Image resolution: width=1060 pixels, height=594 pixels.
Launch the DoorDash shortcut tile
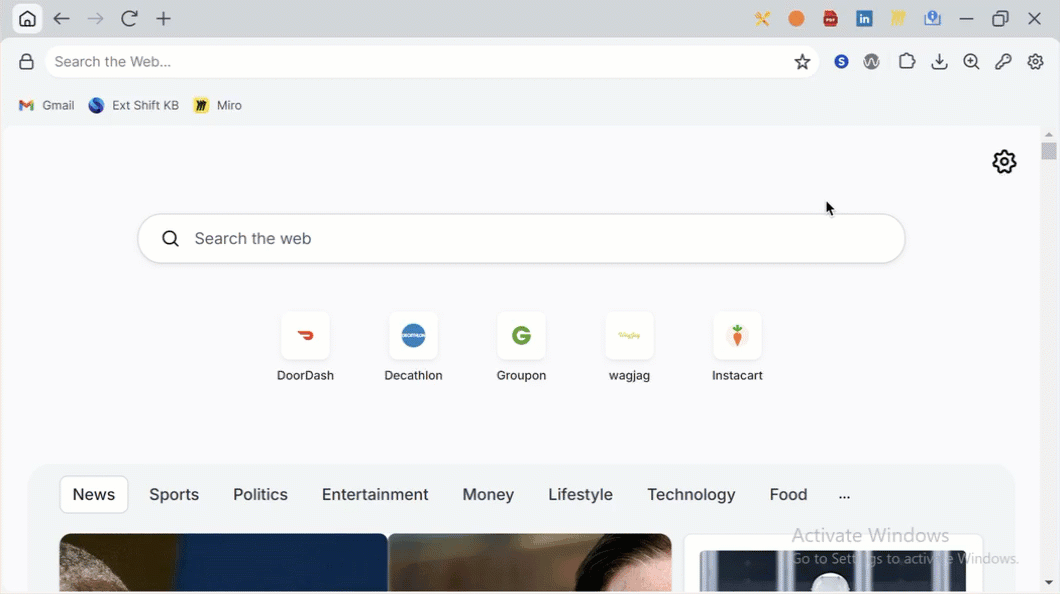305,337
